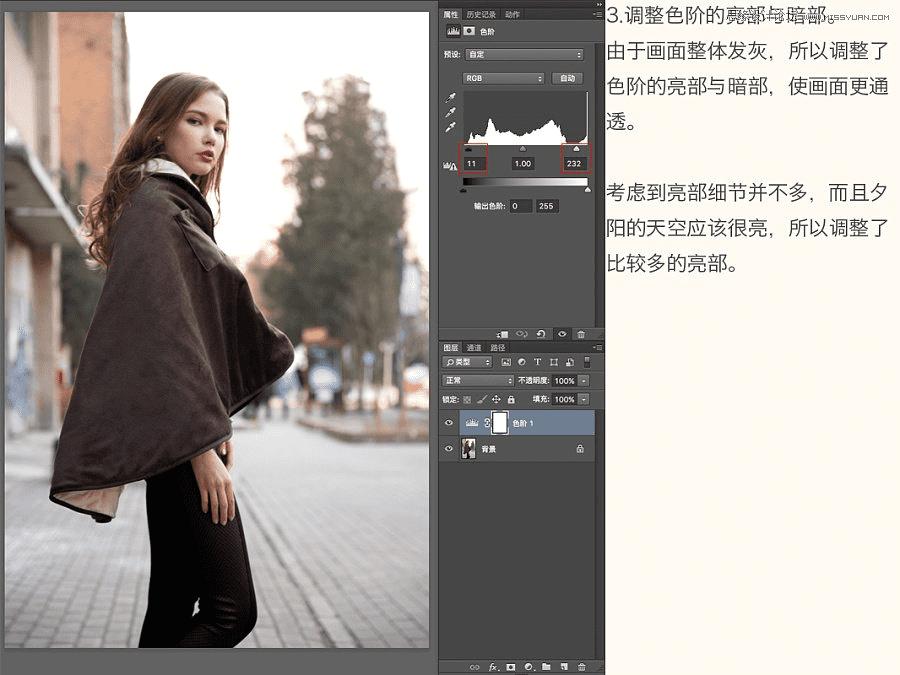Create a new group with folder icon

click(x=546, y=666)
